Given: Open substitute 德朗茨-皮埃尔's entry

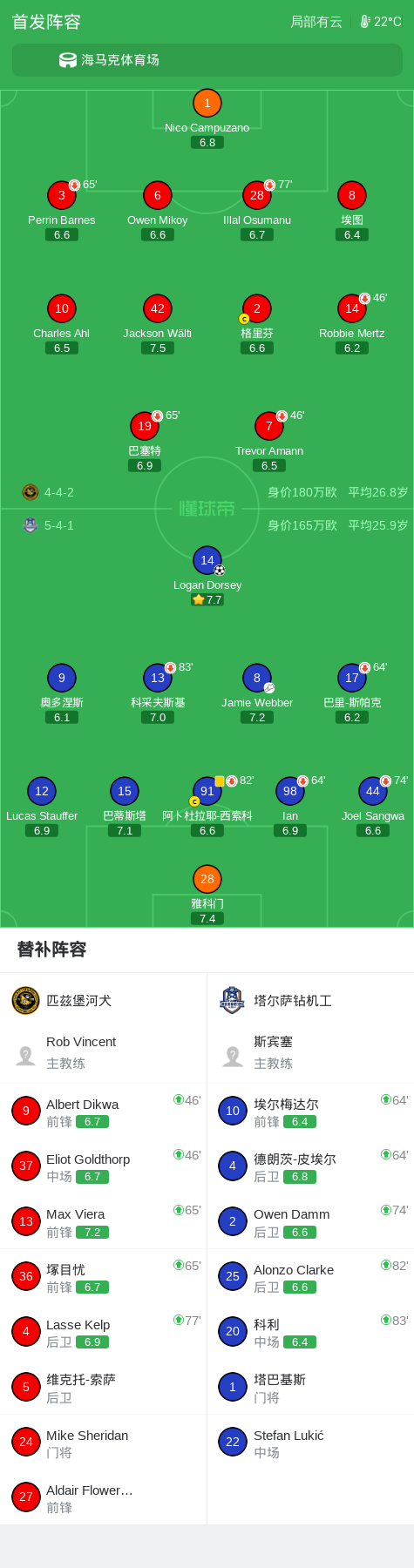Looking at the screenshot, I should click(x=310, y=1166).
